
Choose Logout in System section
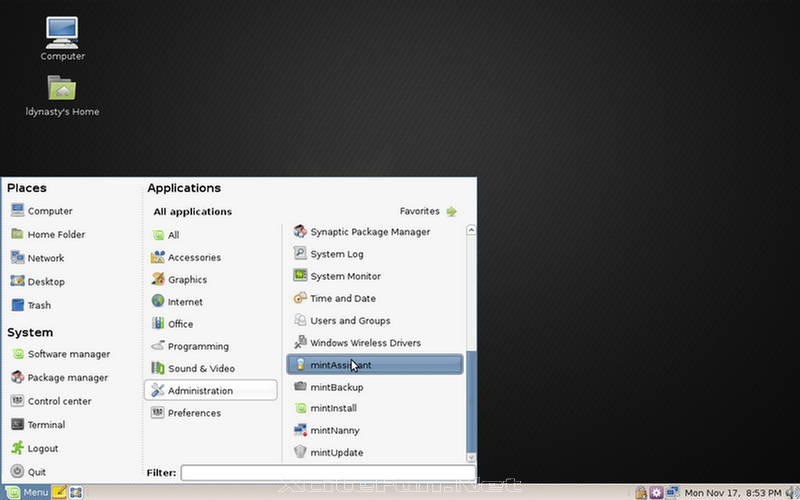tap(34, 448)
